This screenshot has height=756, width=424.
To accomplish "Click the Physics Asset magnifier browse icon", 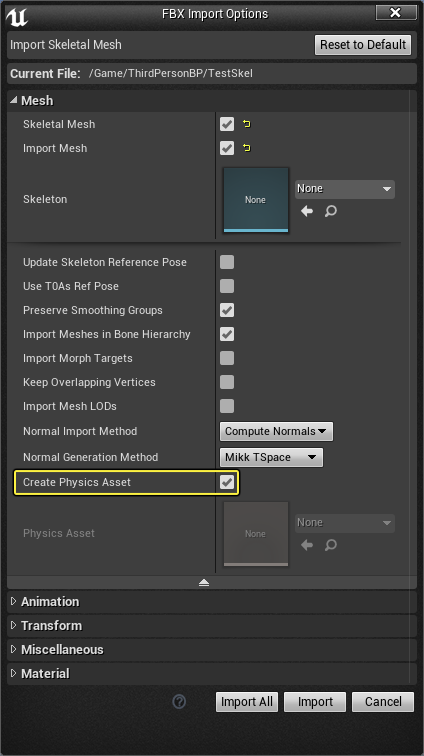I will pyautogui.click(x=331, y=545).
